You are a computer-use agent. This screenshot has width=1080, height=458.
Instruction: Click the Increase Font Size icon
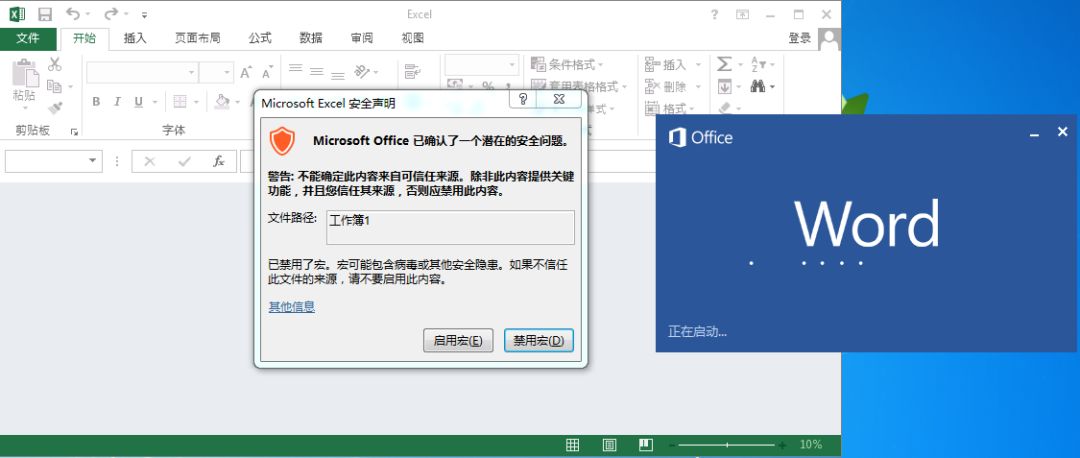click(246, 72)
